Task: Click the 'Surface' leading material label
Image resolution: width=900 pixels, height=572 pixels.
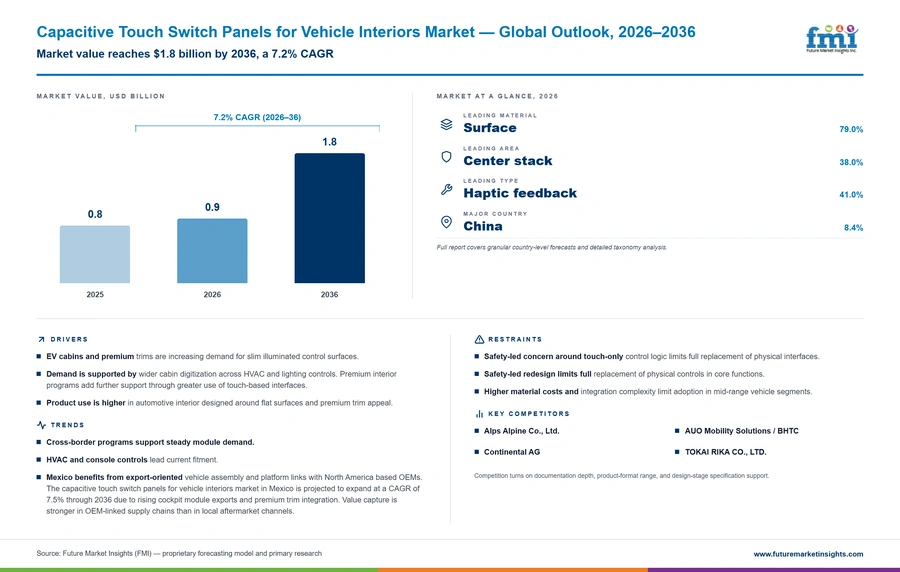Action: point(490,128)
